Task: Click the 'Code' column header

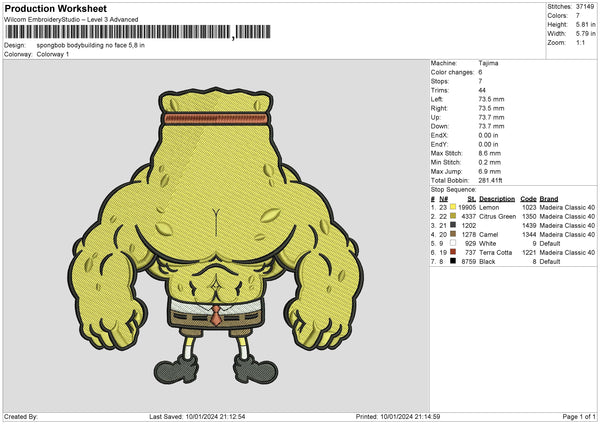Action: (x=528, y=199)
